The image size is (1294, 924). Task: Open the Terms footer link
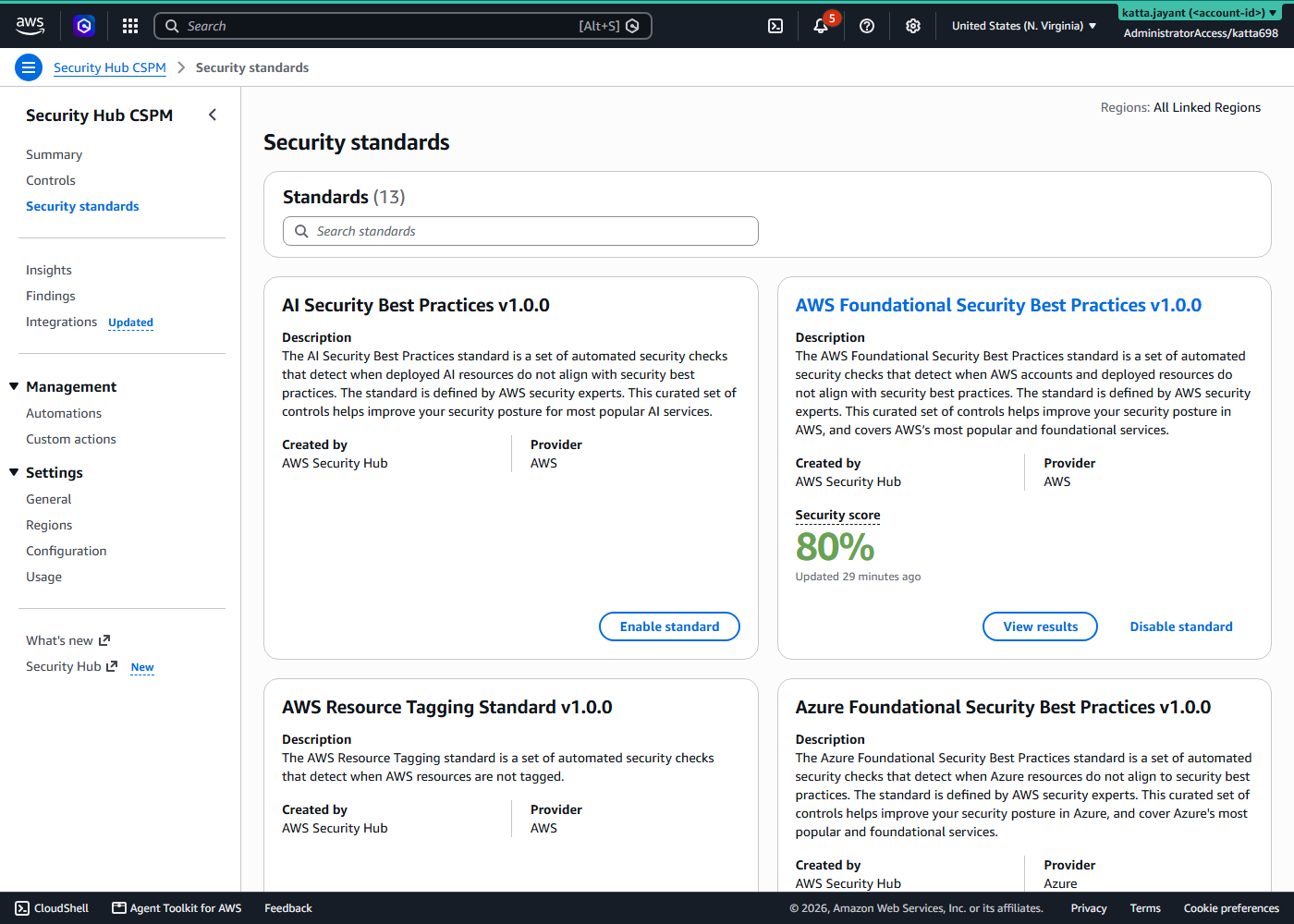1145,908
